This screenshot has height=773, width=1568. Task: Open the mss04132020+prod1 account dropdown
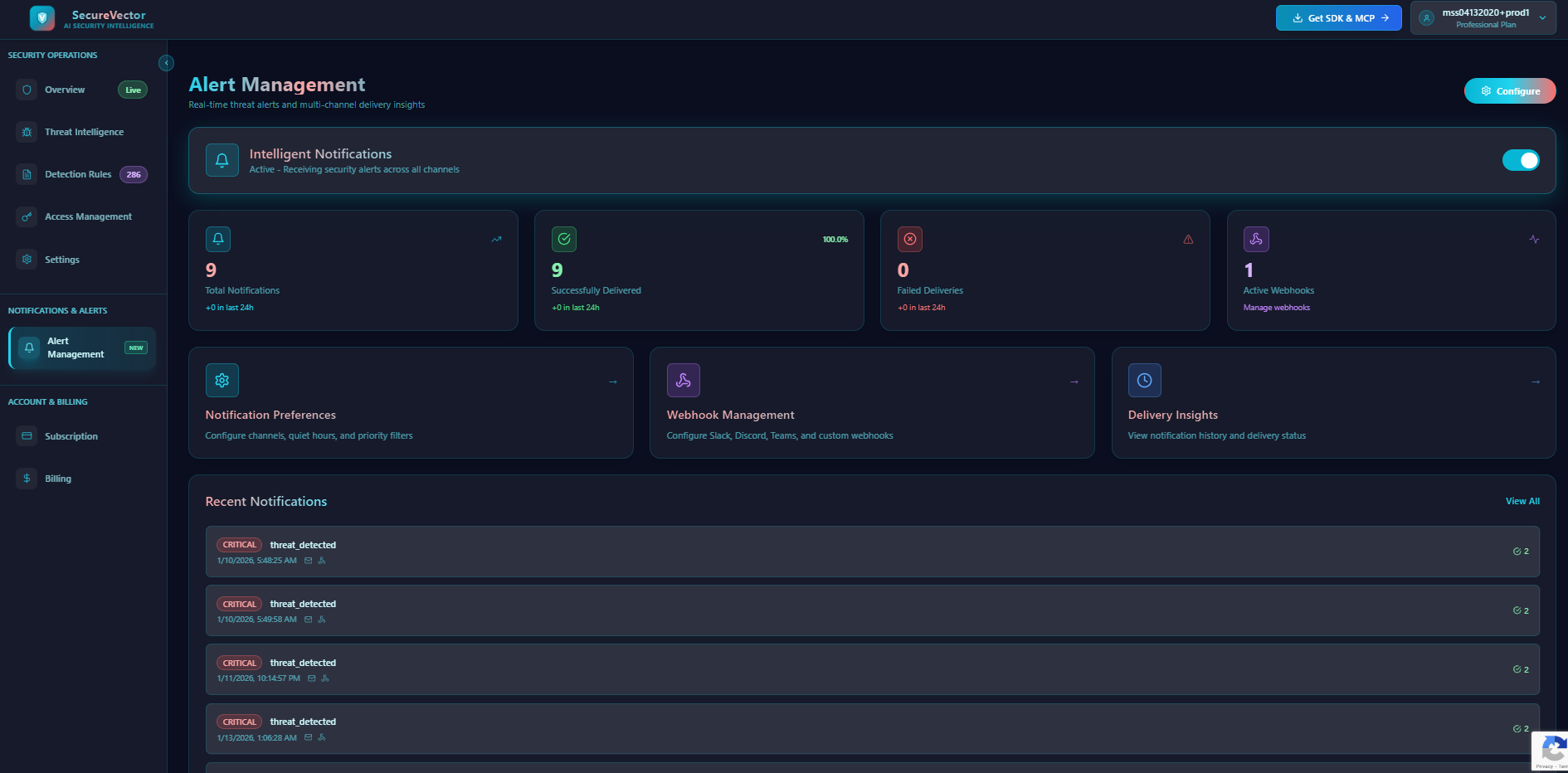coord(1483,17)
